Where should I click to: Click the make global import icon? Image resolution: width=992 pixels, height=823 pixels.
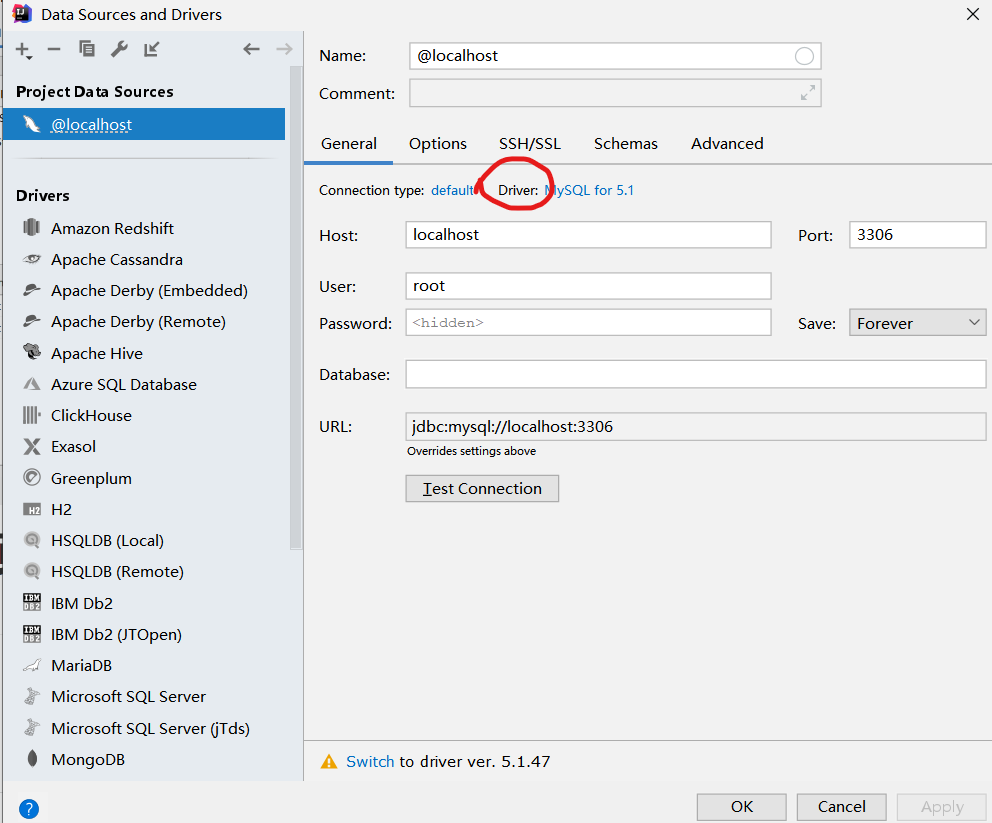click(151, 49)
